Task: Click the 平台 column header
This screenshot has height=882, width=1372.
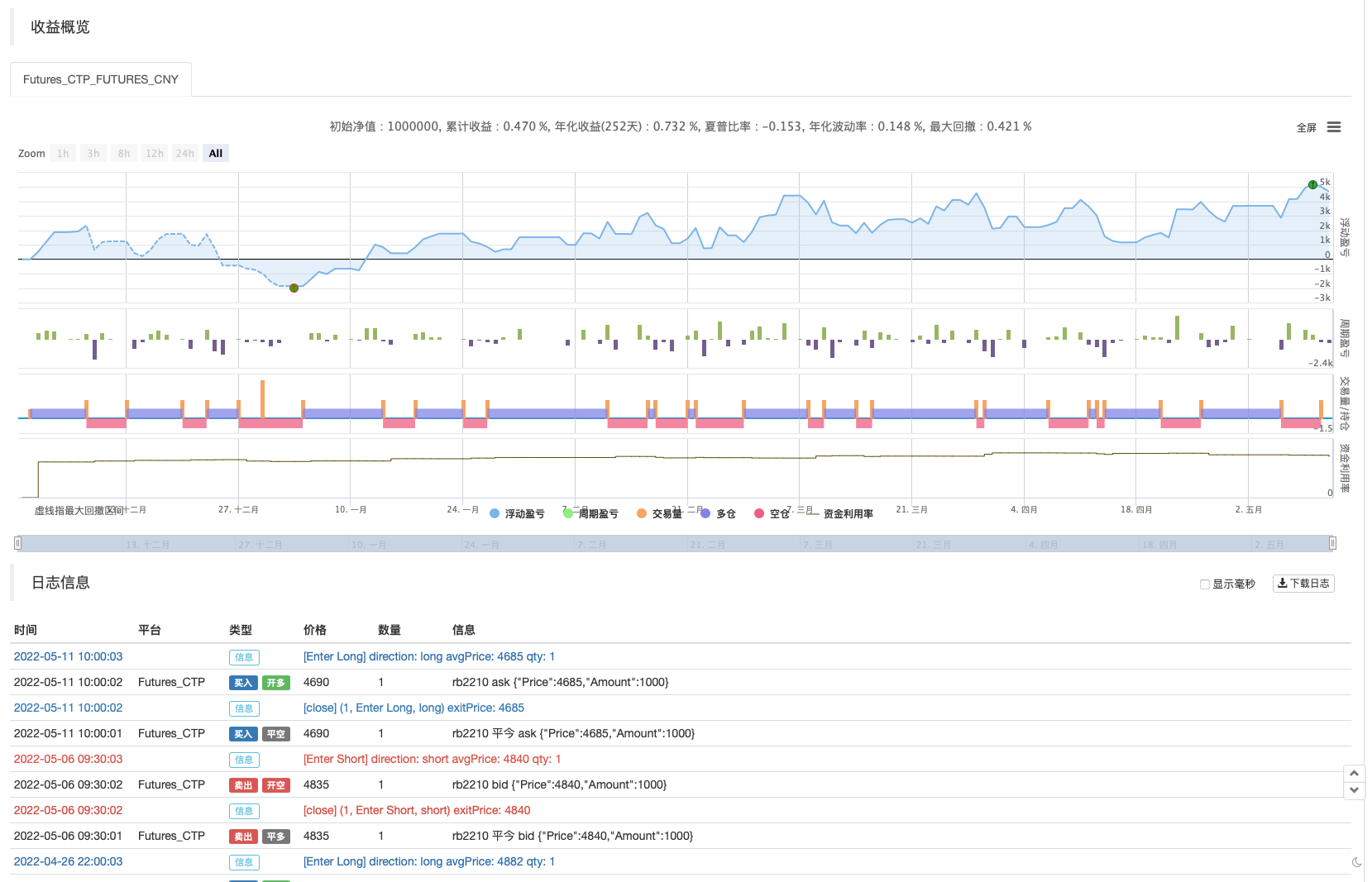Action: [x=150, y=630]
